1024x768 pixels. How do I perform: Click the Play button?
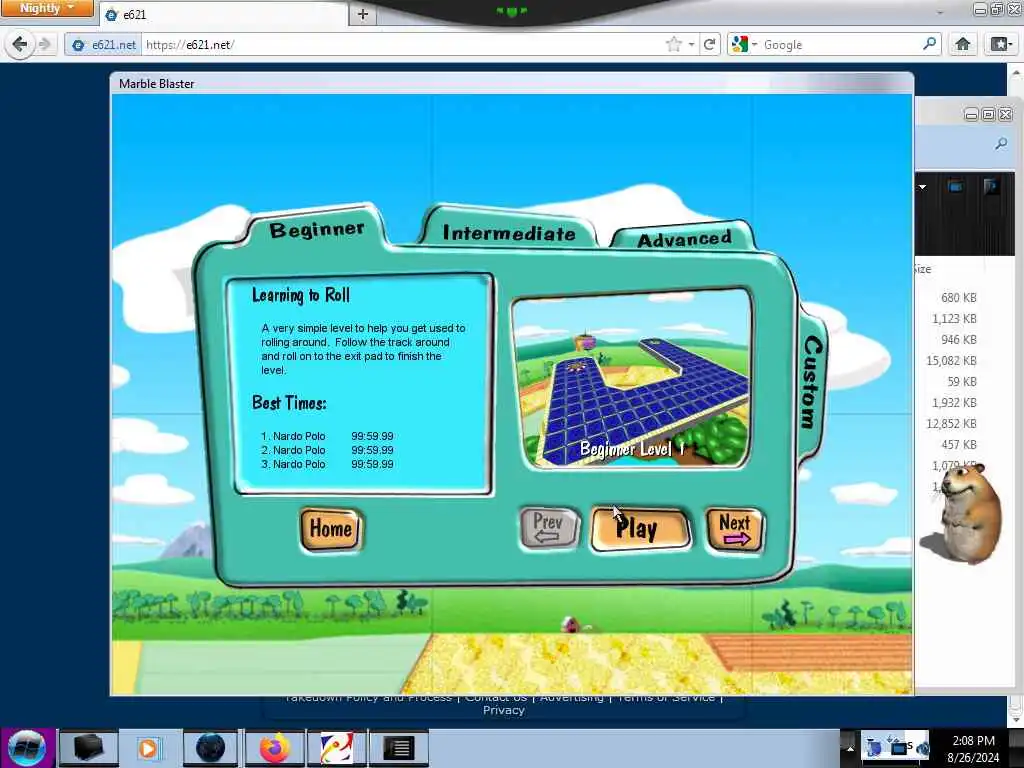coord(640,529)
